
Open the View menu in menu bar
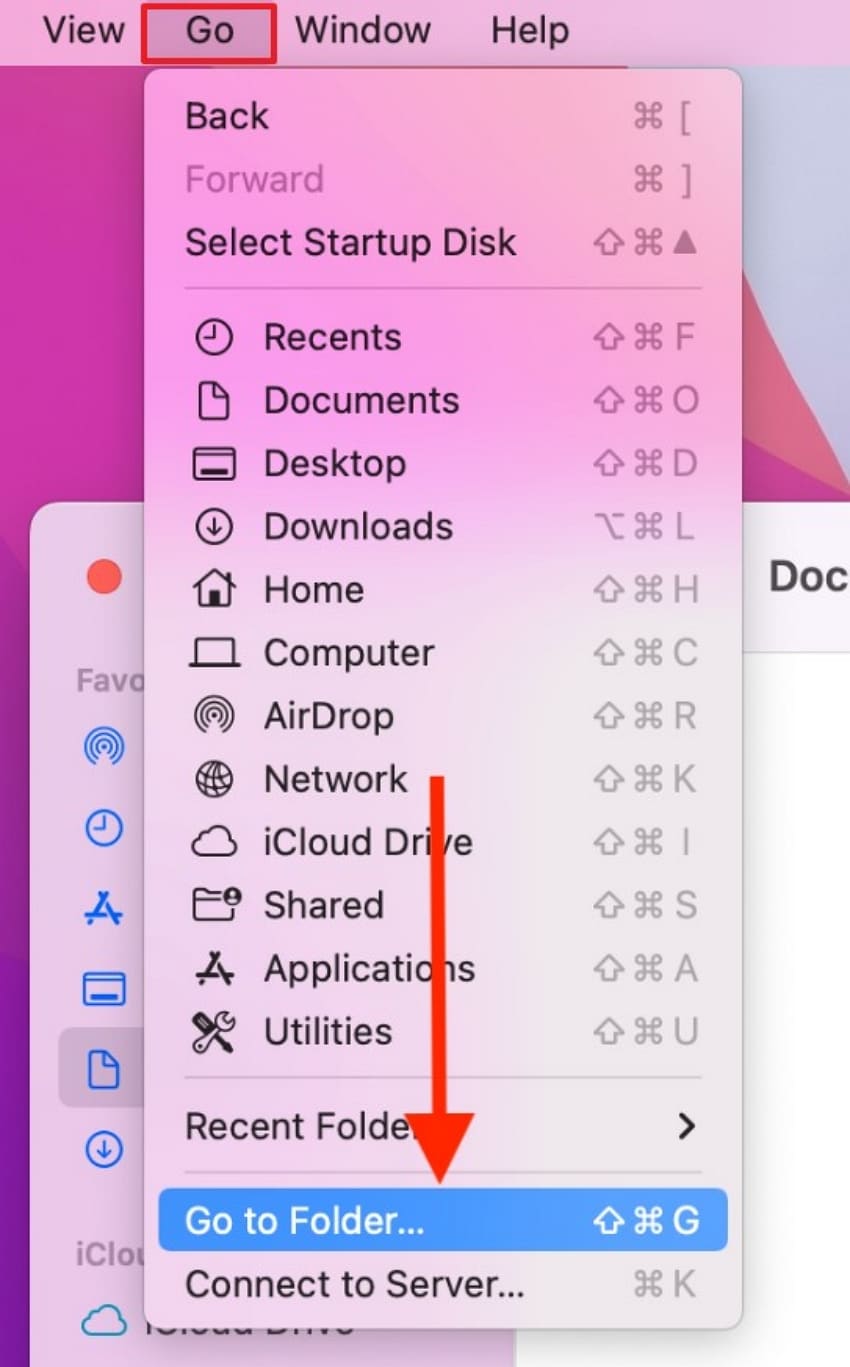(x=84, y=30)
